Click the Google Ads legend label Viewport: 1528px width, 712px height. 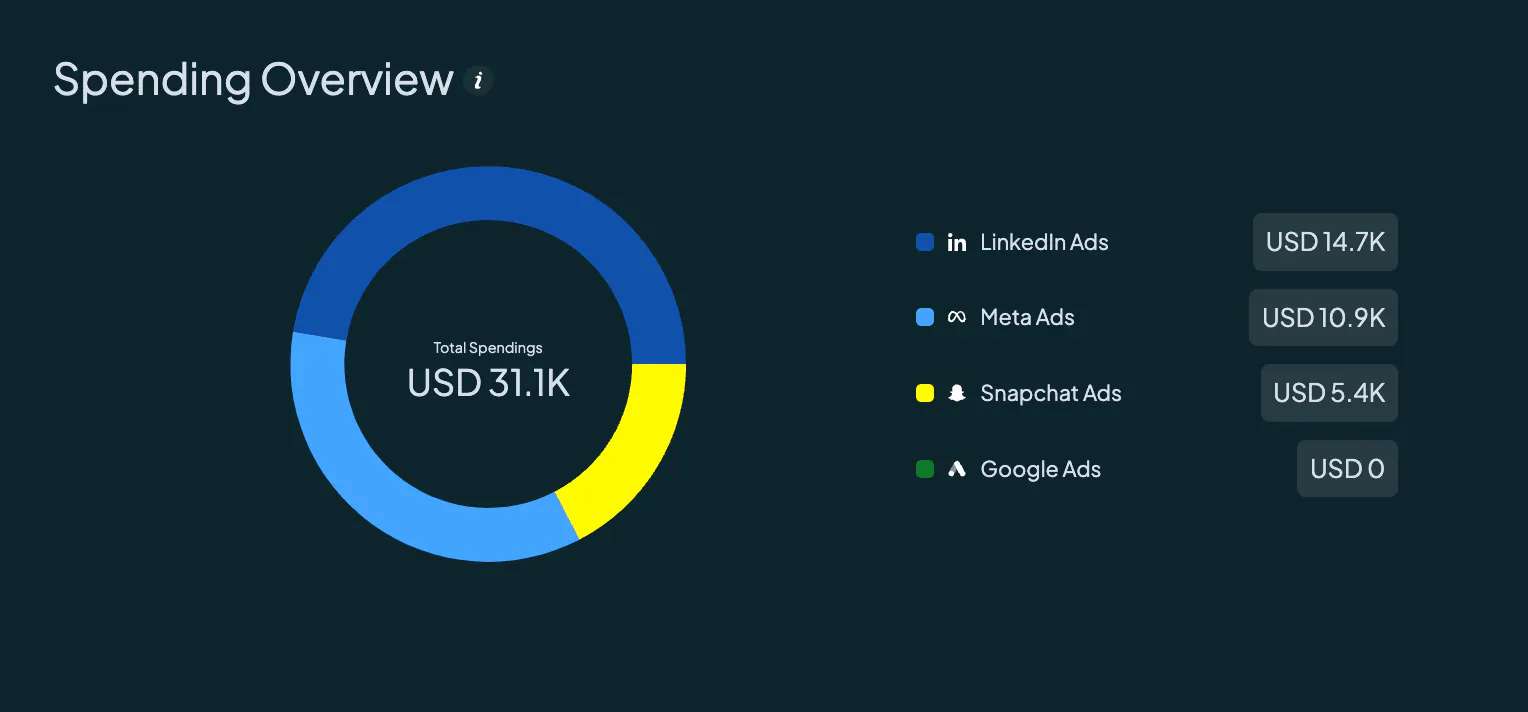point(1040,469)
